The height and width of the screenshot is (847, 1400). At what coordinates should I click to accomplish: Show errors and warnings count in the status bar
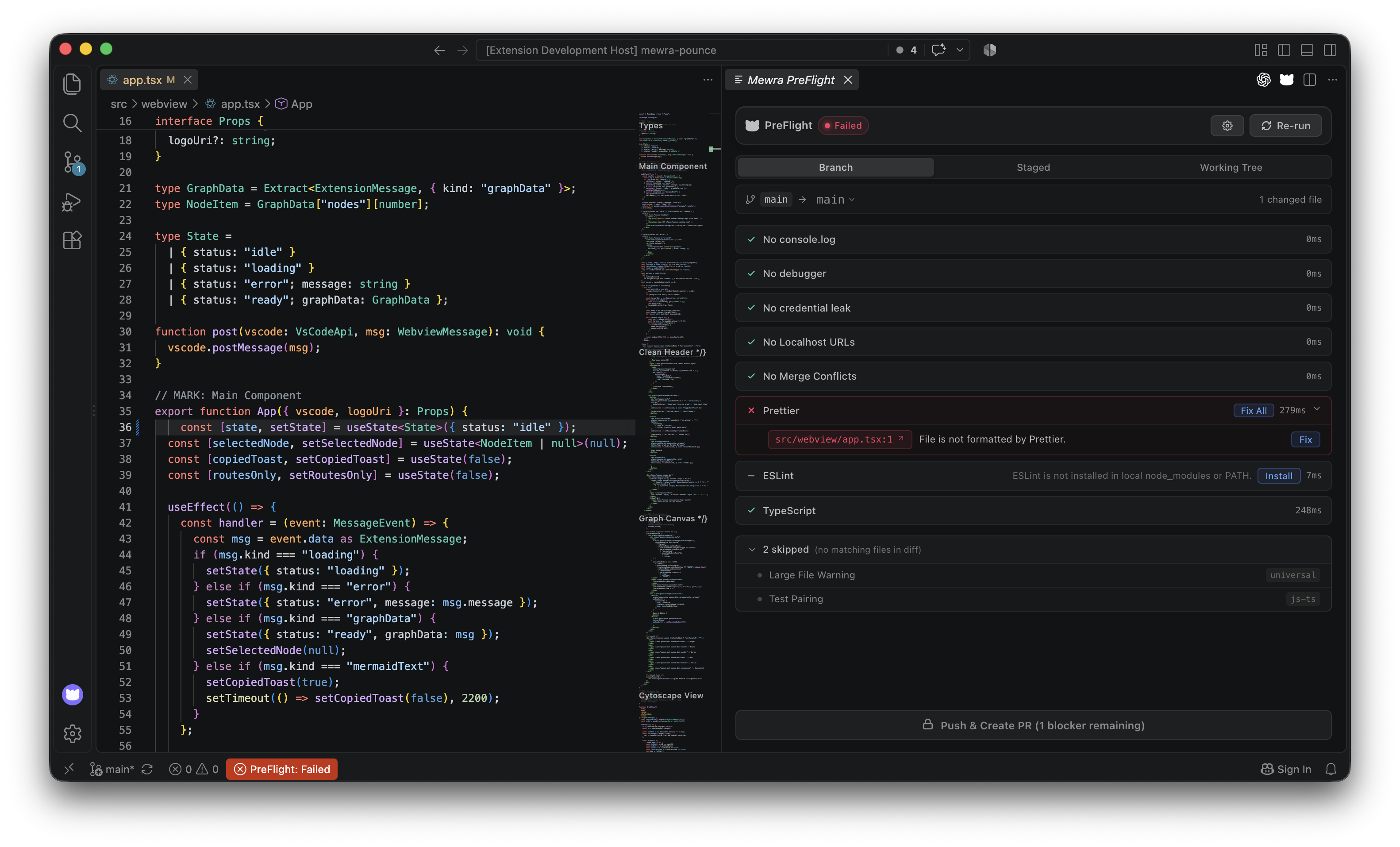194,769
